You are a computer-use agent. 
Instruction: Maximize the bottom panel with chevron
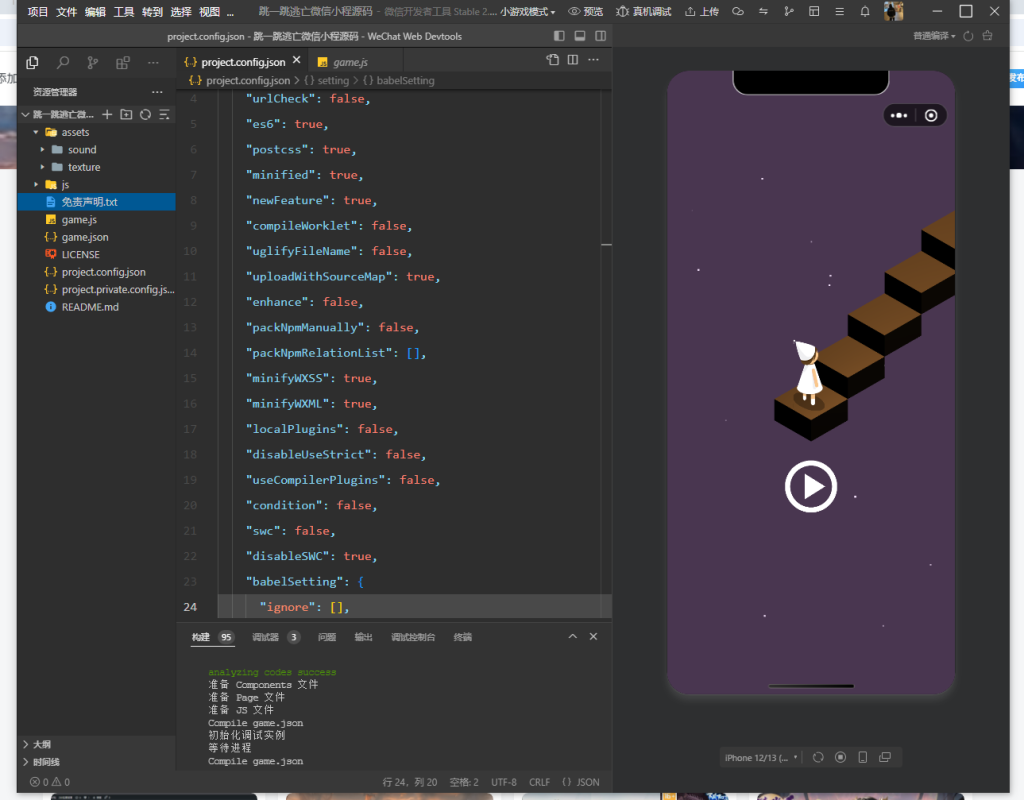click(x=573, y=637)
